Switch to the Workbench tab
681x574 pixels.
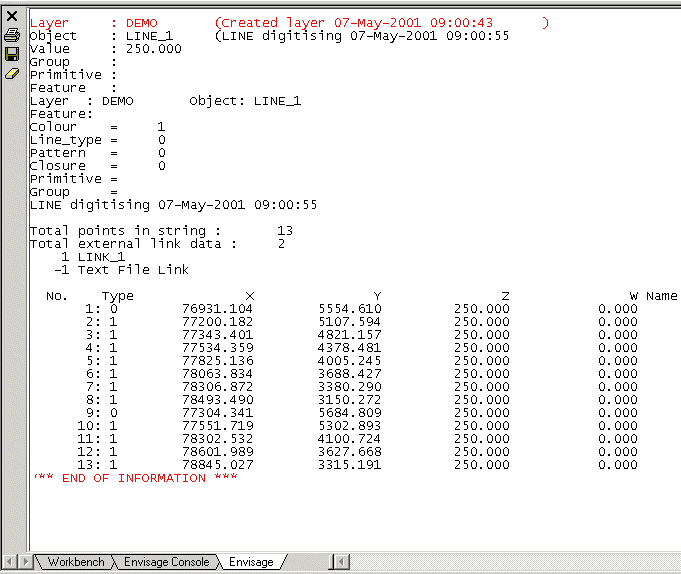point(76,562)
